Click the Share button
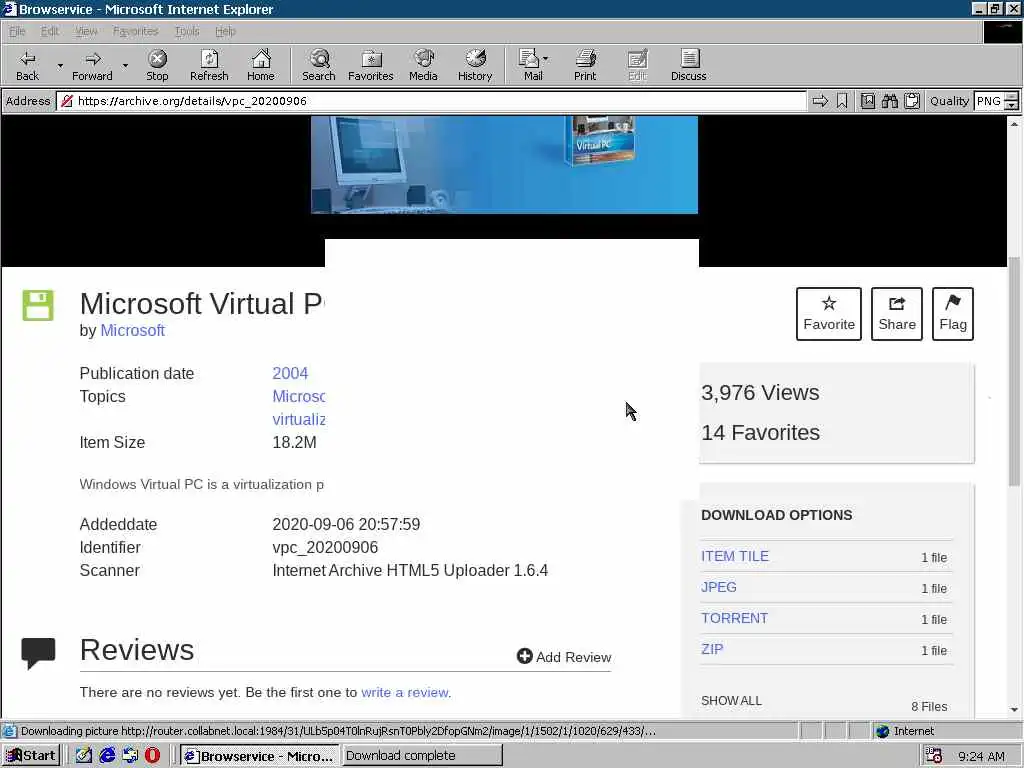The image size is (1024, 768). tap(897, 314)
